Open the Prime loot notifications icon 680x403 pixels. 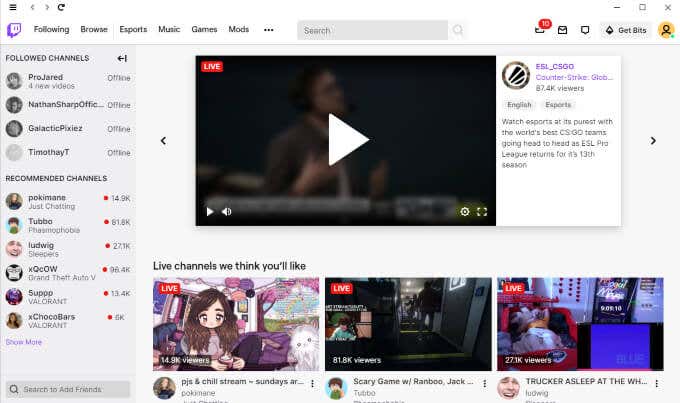541,30
